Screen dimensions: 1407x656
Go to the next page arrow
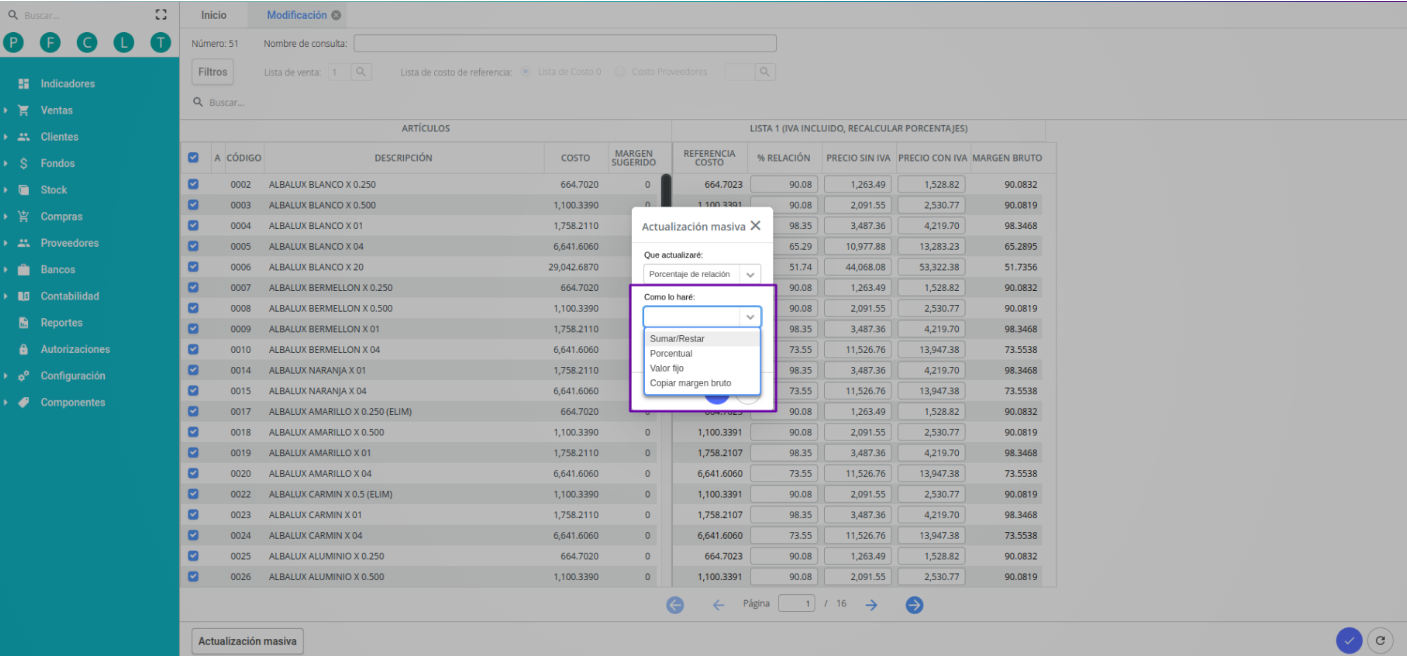click(x=871, y=605)
